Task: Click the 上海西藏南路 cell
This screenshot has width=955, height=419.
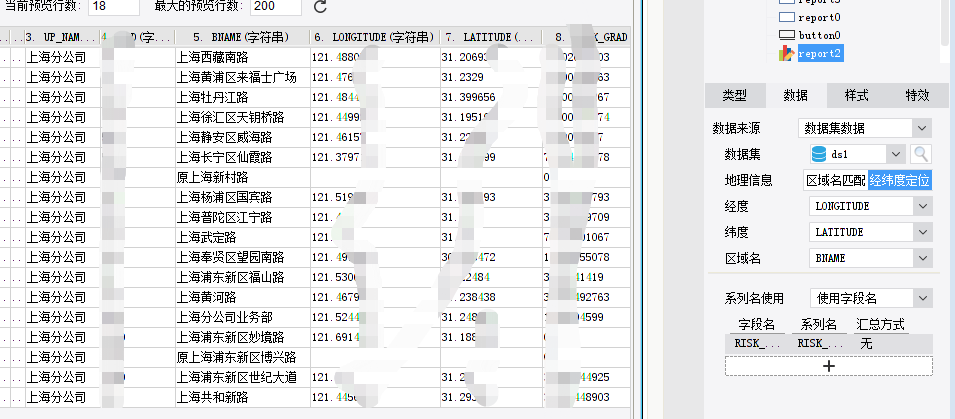Action: coord(242,58)
